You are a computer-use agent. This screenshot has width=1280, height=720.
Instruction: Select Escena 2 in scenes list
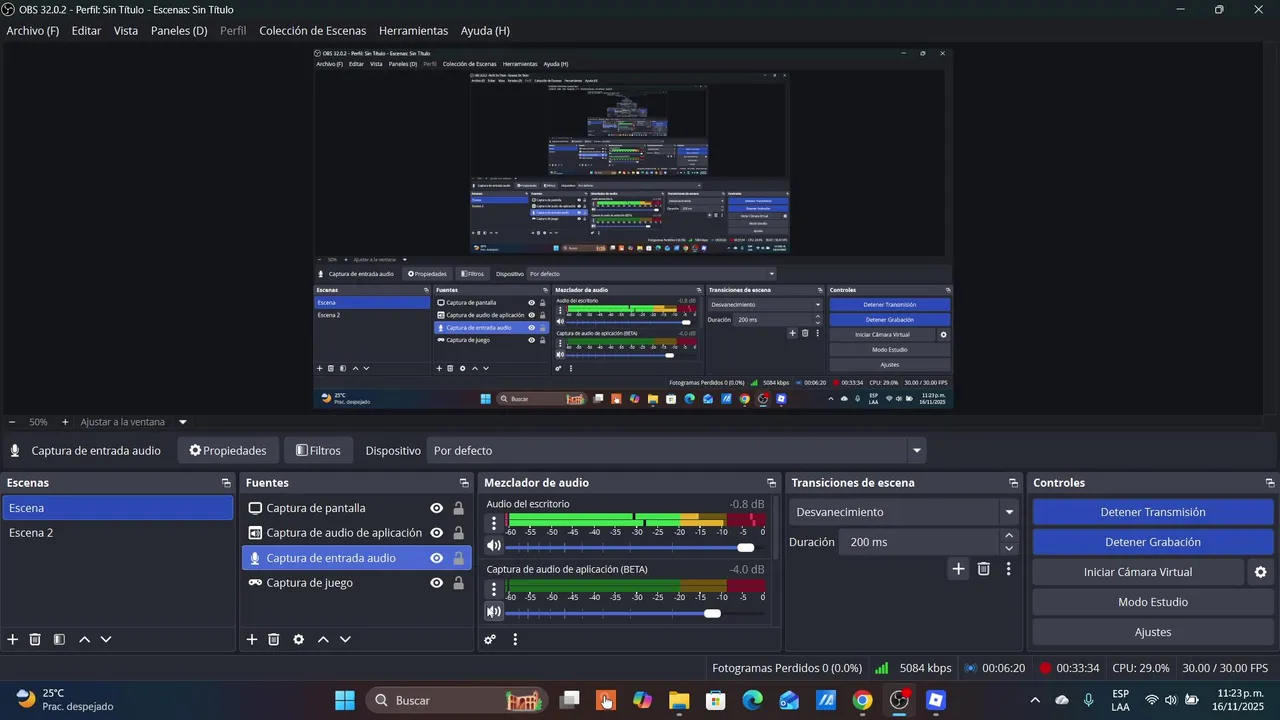coord(117,533)
